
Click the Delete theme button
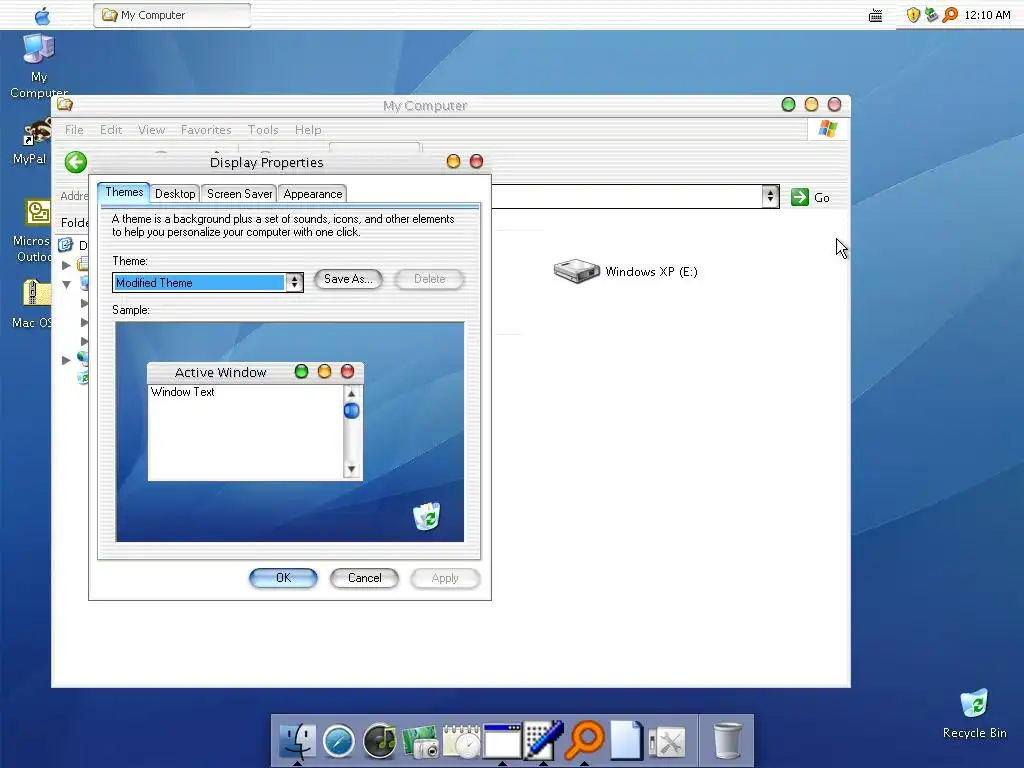[x=429, y=279]
